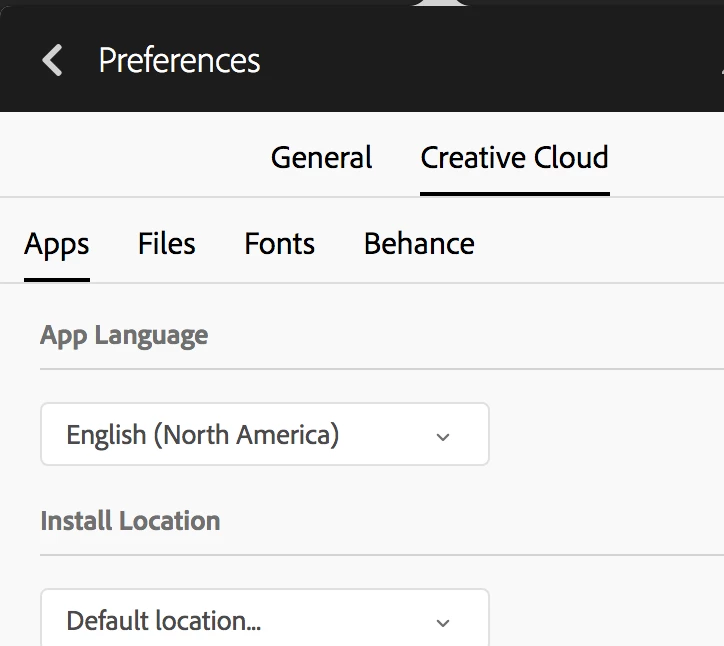Viewport: 724px width, 646px height.
Task: Click the chevron in the App Language dropdown
Action: pos(444,437)
